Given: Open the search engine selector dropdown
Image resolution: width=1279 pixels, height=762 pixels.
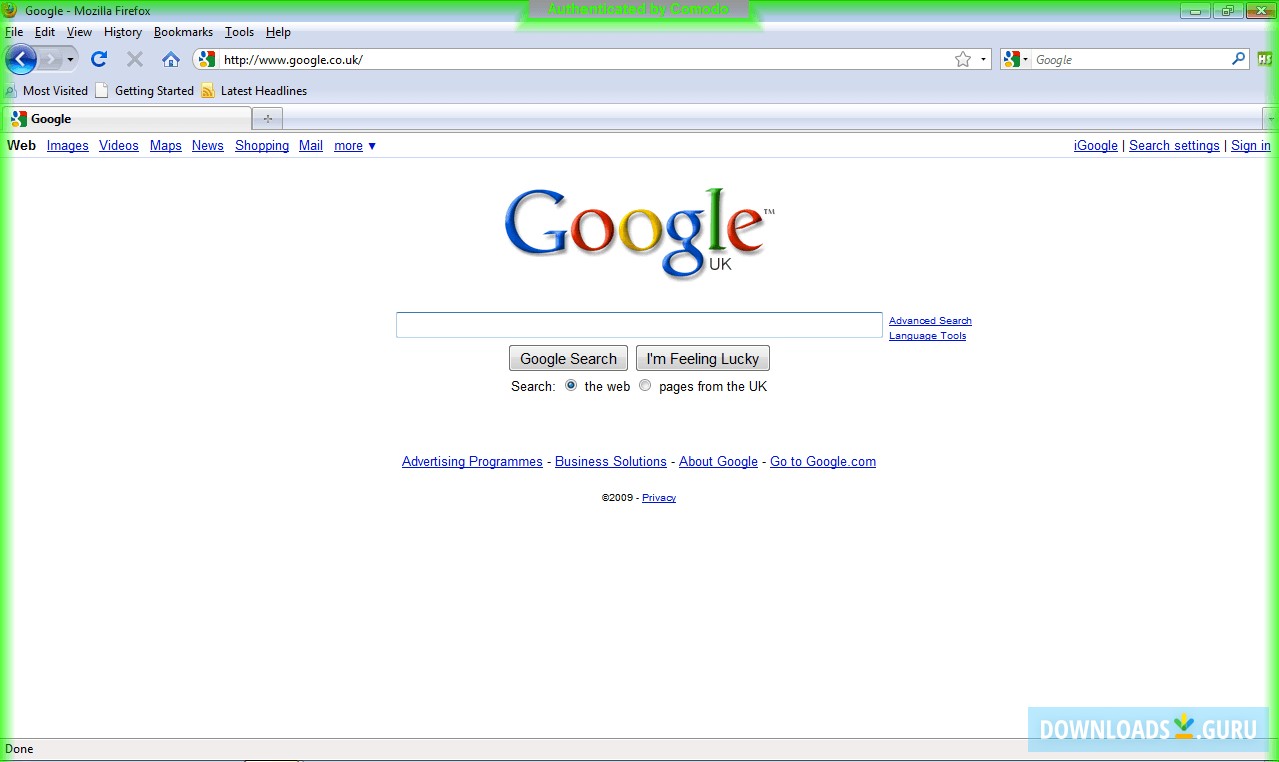Looking at the screenshot, I should (1016, 59).
